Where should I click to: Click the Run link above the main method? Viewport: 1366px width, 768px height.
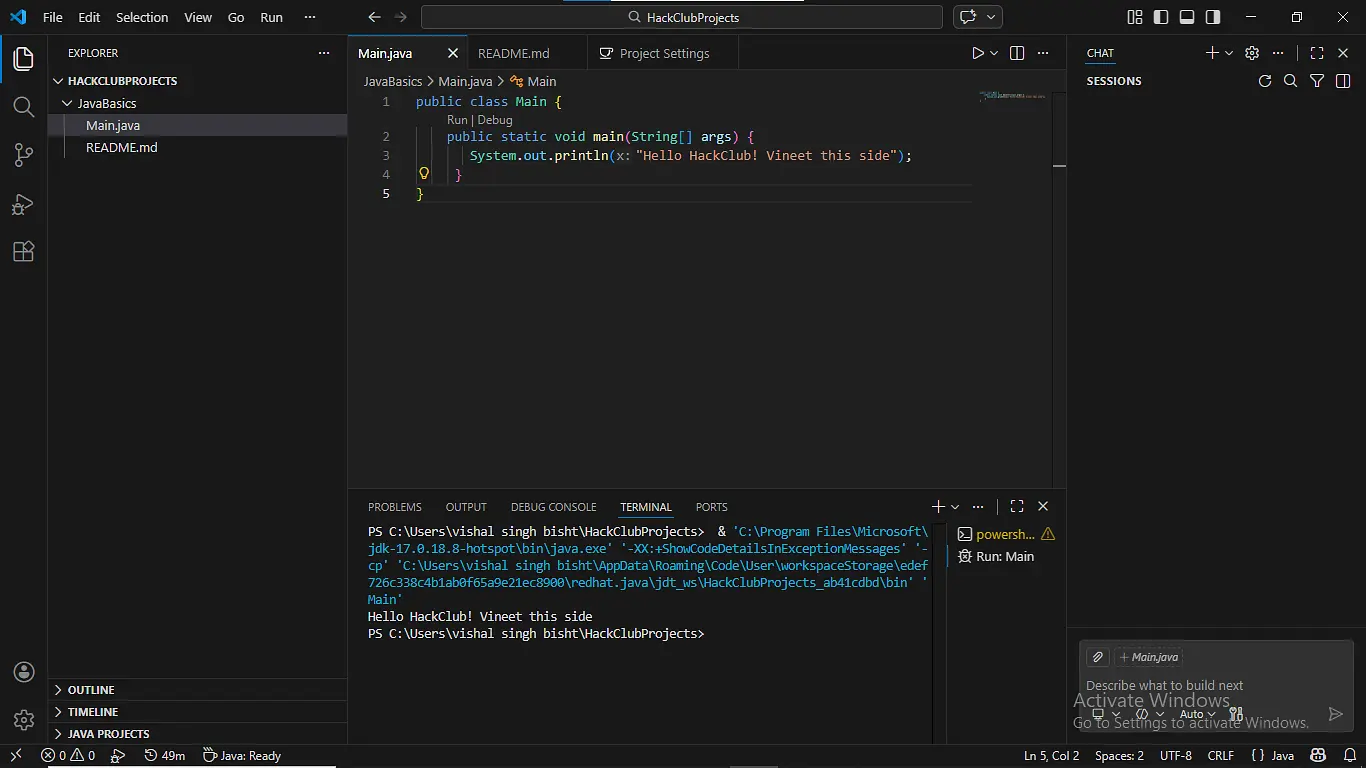click(457, 119)
